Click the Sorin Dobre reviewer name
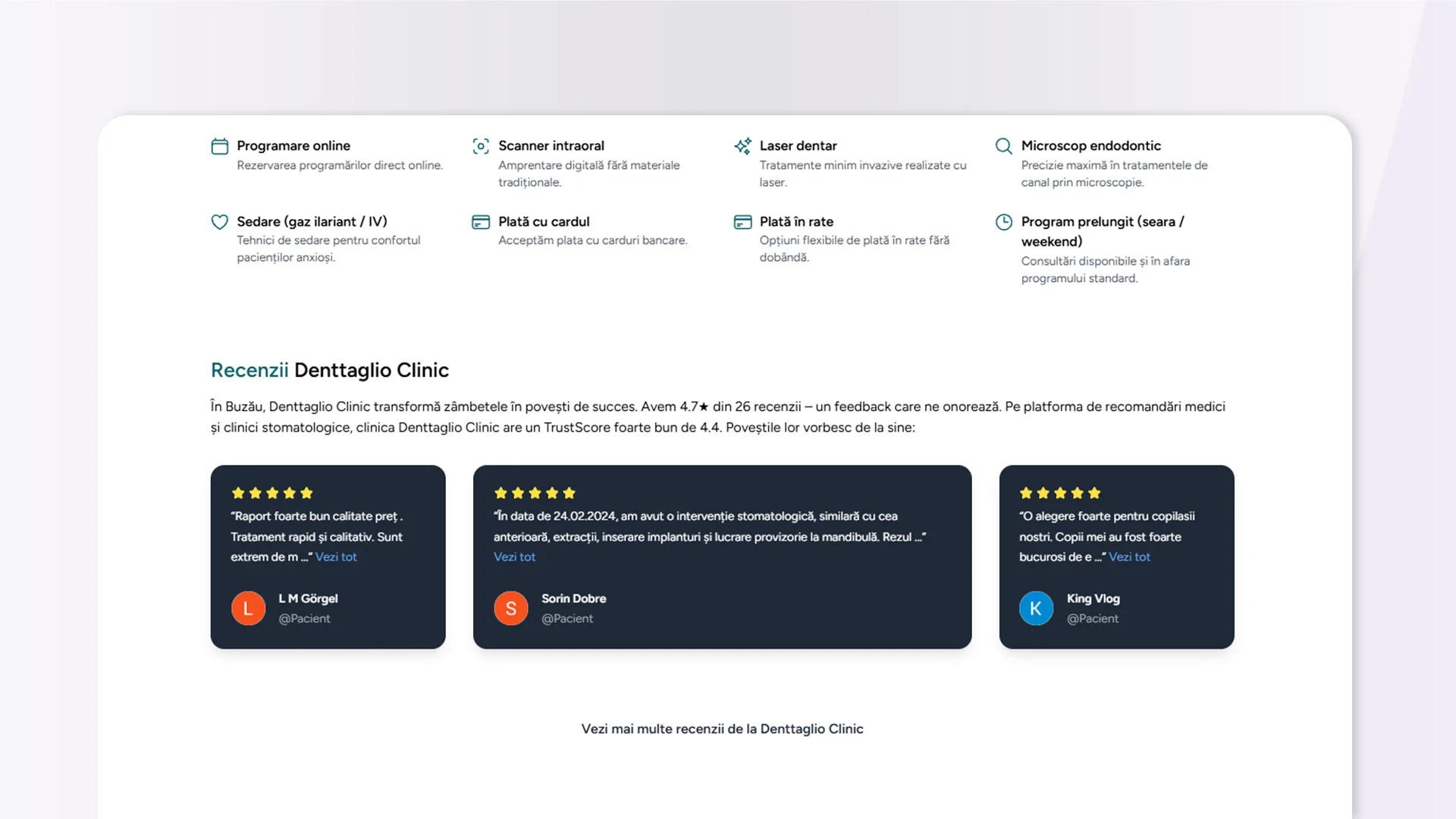This screenshot has width=1456, height=819. [573, 598]
